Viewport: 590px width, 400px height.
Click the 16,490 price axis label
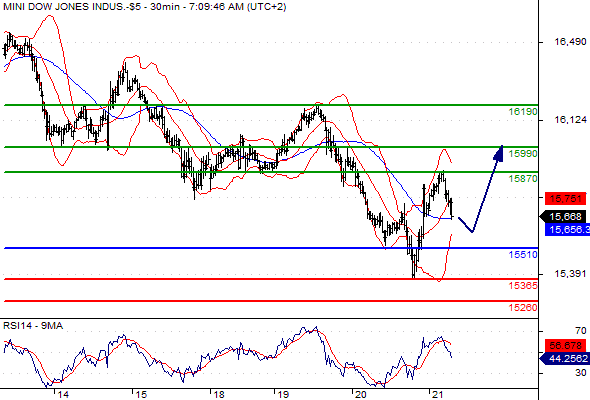570,41
